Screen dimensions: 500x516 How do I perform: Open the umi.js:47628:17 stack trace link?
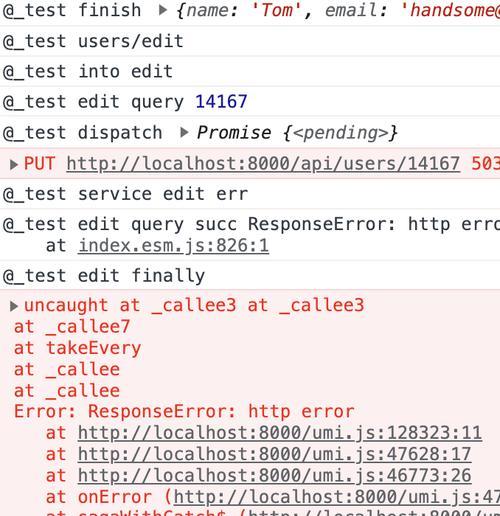pyautogui.click(x=274, y=454)
